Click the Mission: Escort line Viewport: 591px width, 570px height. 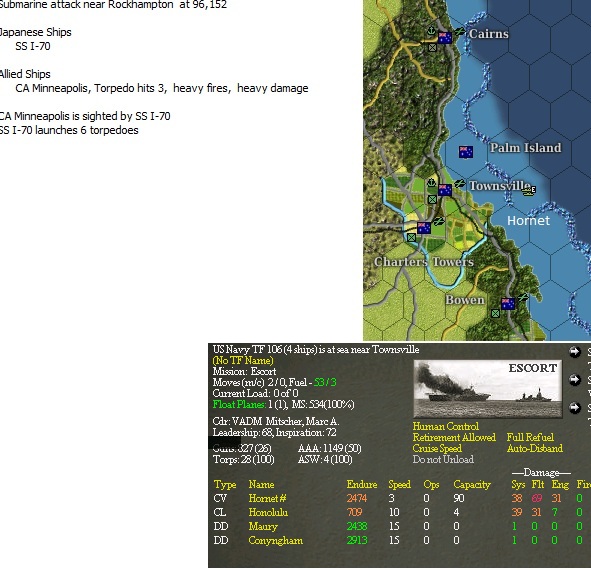point(244,371)
